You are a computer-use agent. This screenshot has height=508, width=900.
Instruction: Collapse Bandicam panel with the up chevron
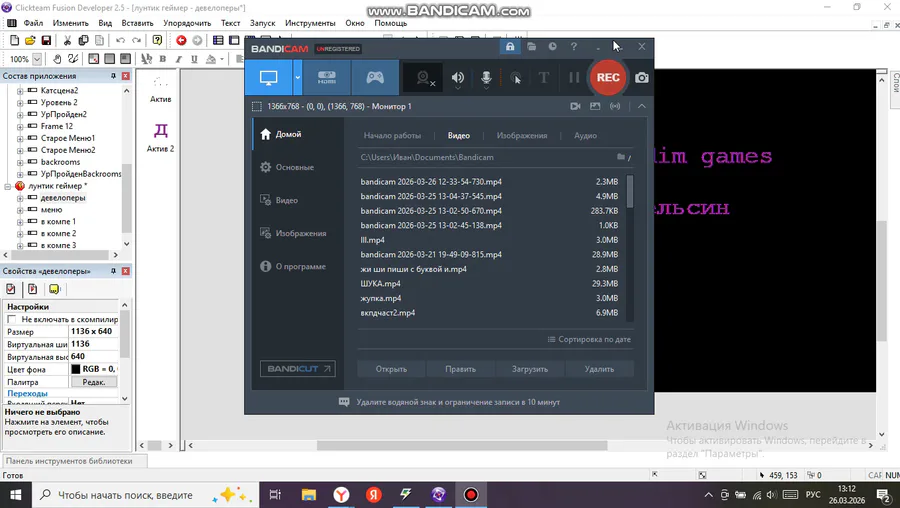pos(642,106)
